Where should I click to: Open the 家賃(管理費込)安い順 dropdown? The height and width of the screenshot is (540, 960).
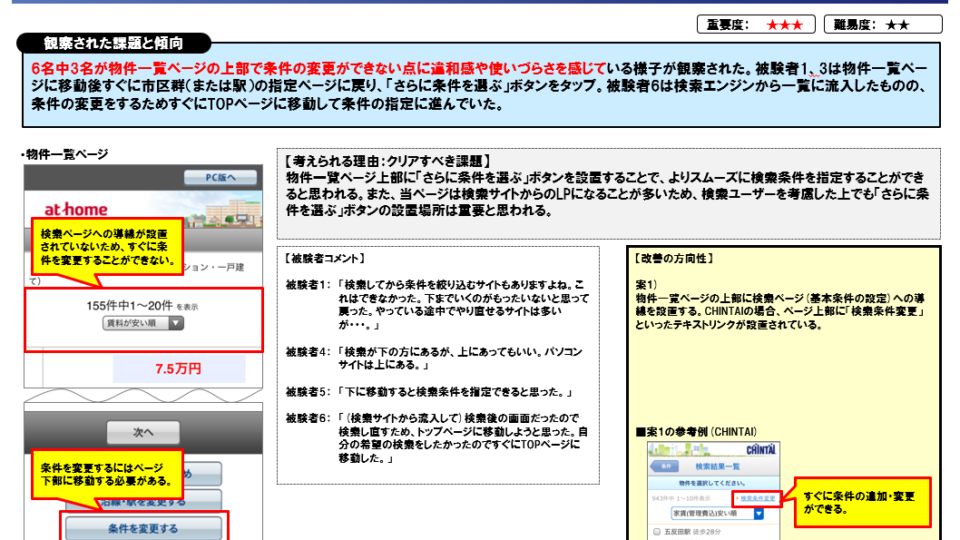click(718, 514)
